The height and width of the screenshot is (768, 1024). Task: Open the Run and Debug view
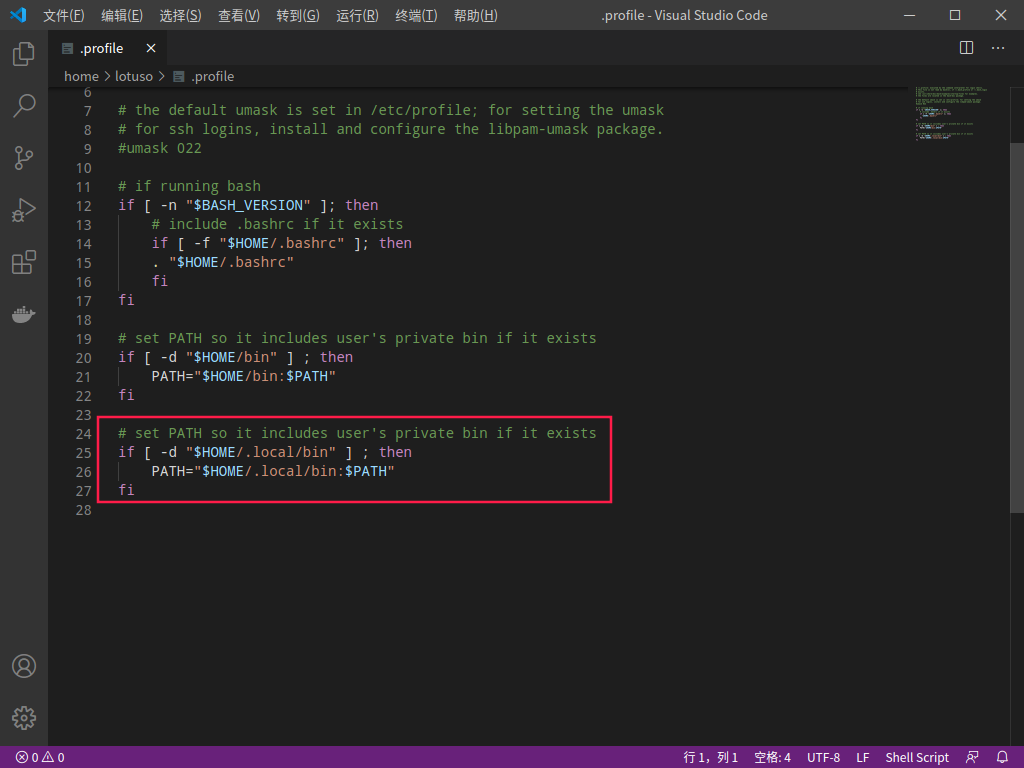[x=24, y=210]
